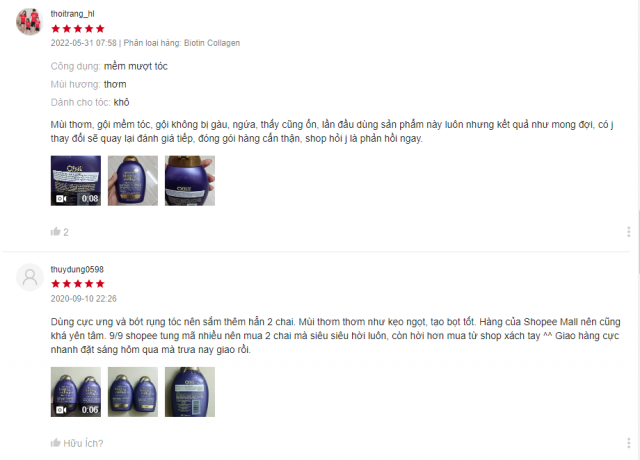Viewport: 640px width, 460px height.
Task: Open thuydung0598 username link
Action: (x=77, y=269)
